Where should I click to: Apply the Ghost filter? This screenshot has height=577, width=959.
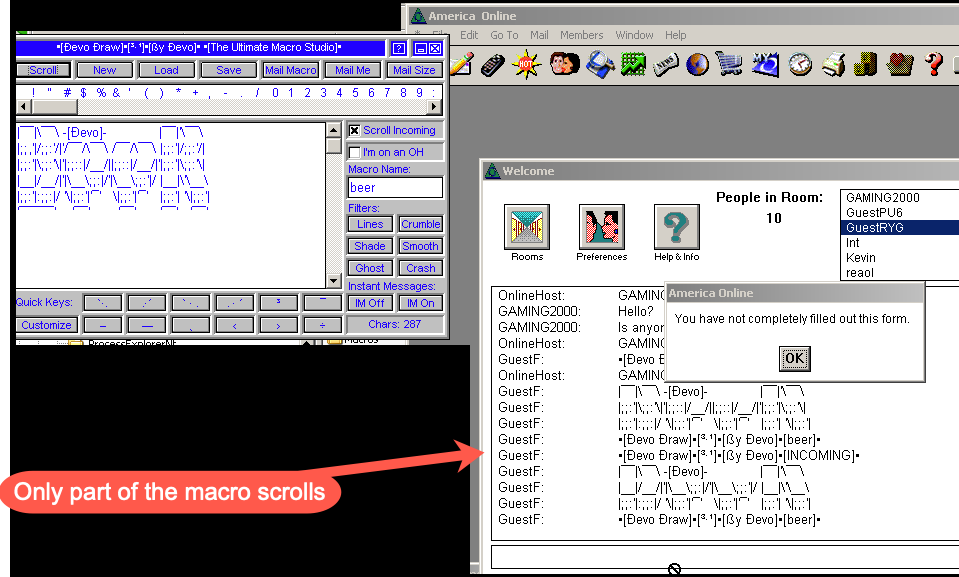(370, 269)
